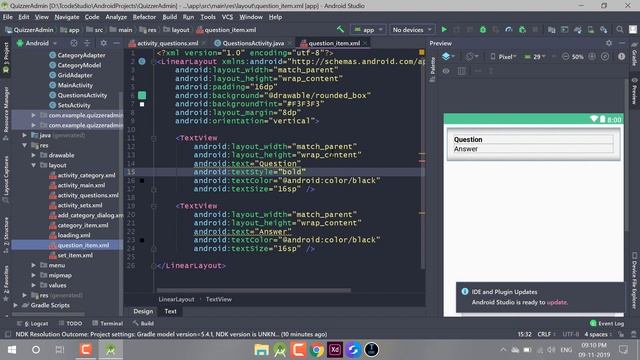Open File Explorer from the taskbar
The height and width of the screenshot is (360, 640).
pyautogui.click(x=261, y=350)
